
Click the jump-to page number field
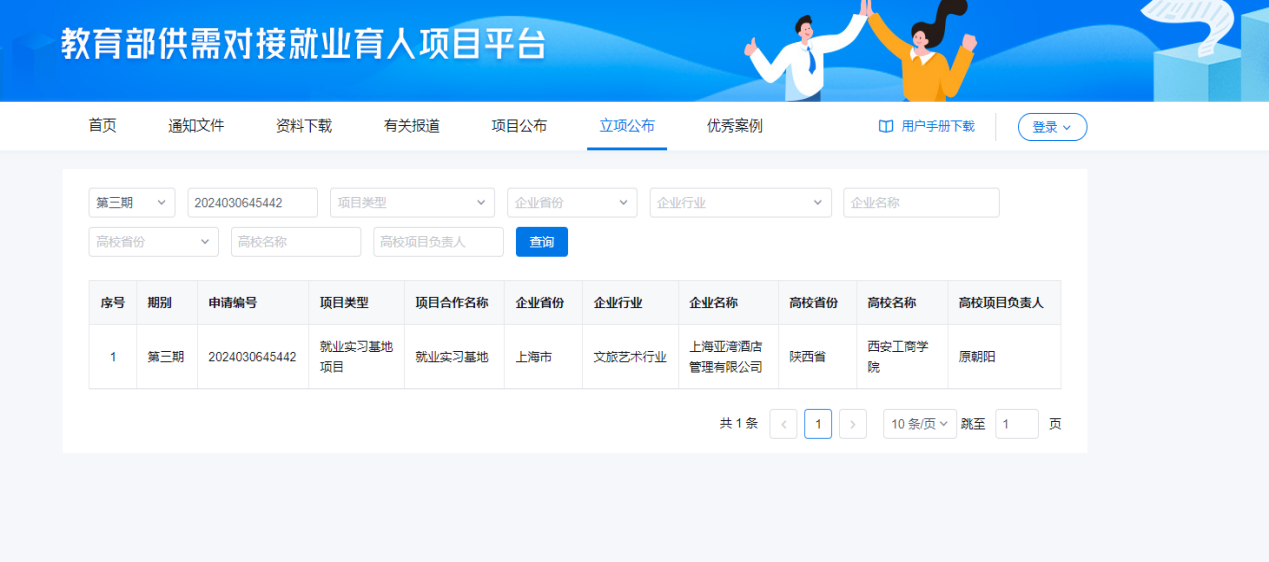click(1016, 424)
